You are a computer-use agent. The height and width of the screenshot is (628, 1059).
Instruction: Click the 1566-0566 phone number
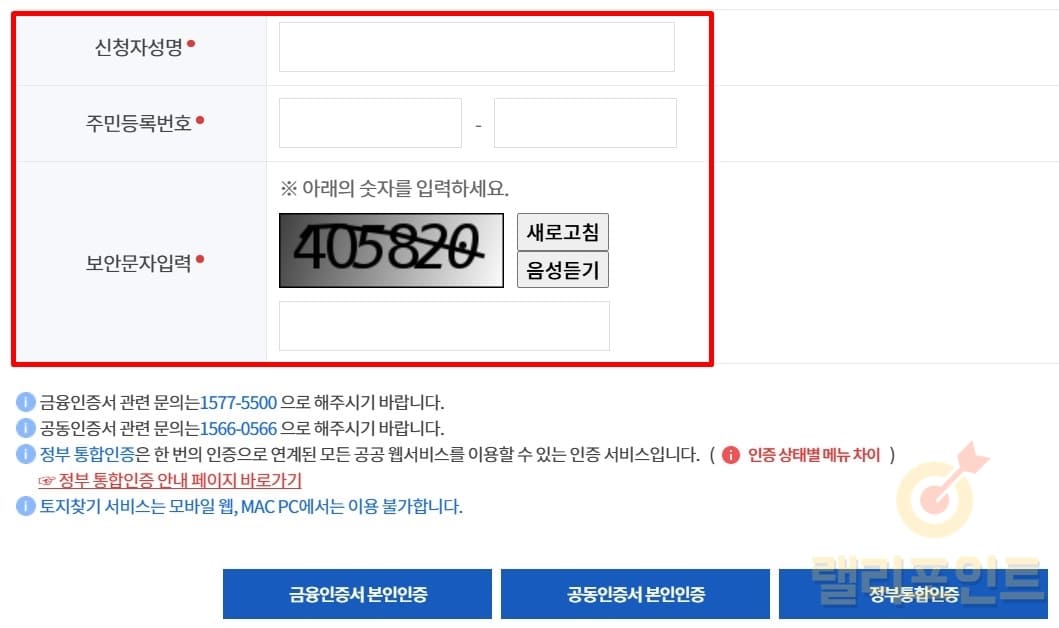click(238, 428)
